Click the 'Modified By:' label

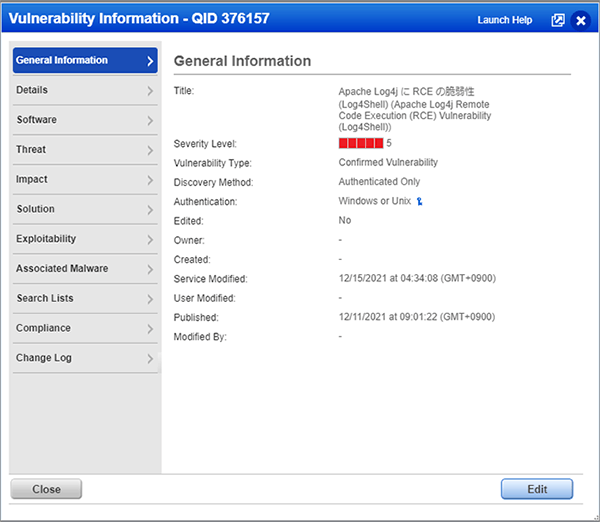click(x=200, y=337)
